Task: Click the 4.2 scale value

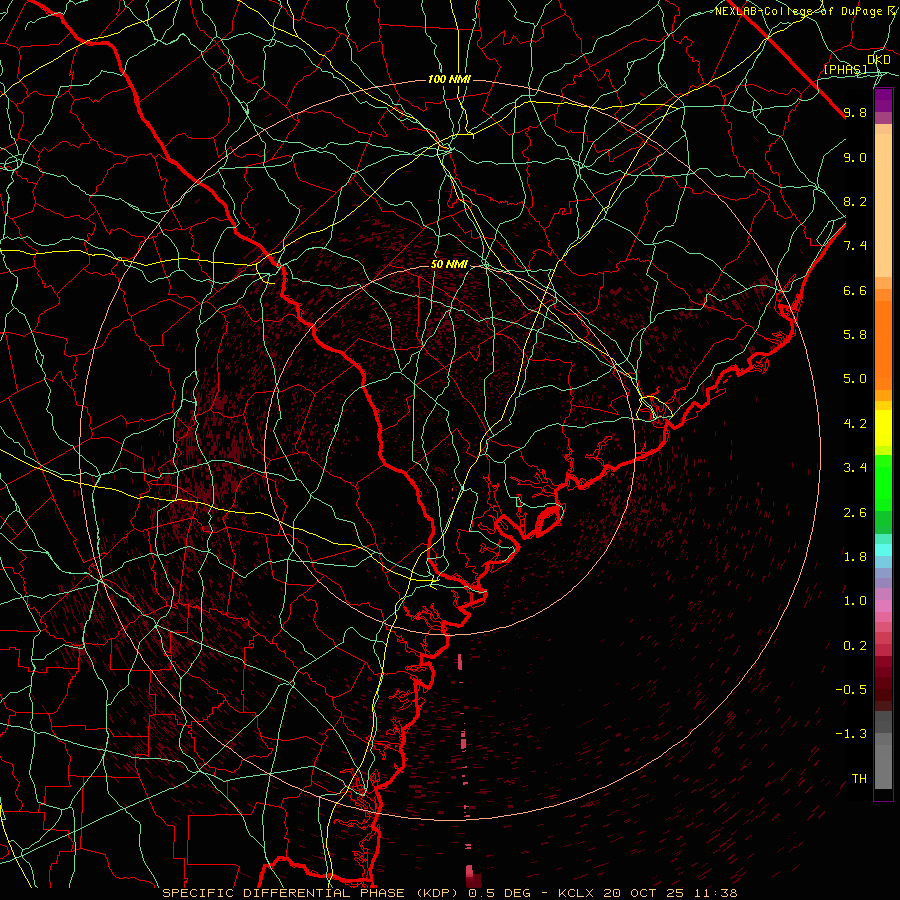Action: [855, 424]
